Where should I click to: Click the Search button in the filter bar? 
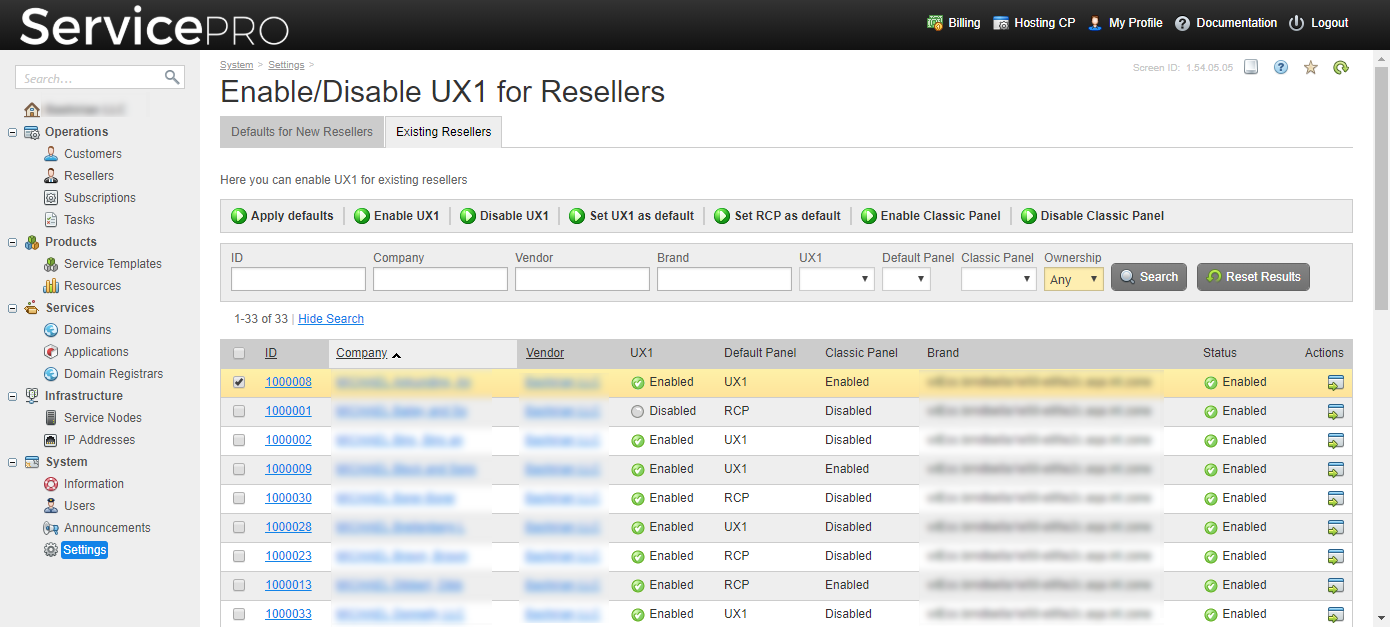[1149, 277]
